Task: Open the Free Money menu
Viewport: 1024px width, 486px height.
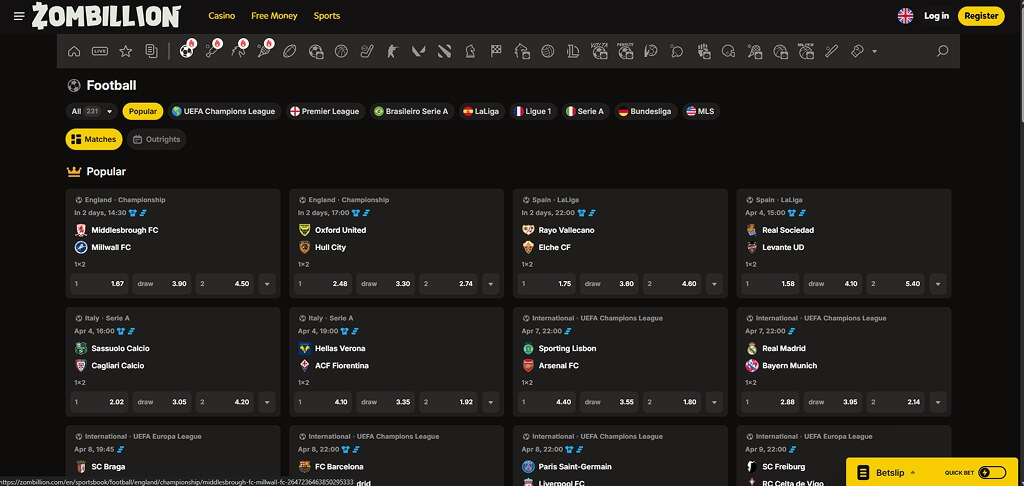Action: [274, 16]
